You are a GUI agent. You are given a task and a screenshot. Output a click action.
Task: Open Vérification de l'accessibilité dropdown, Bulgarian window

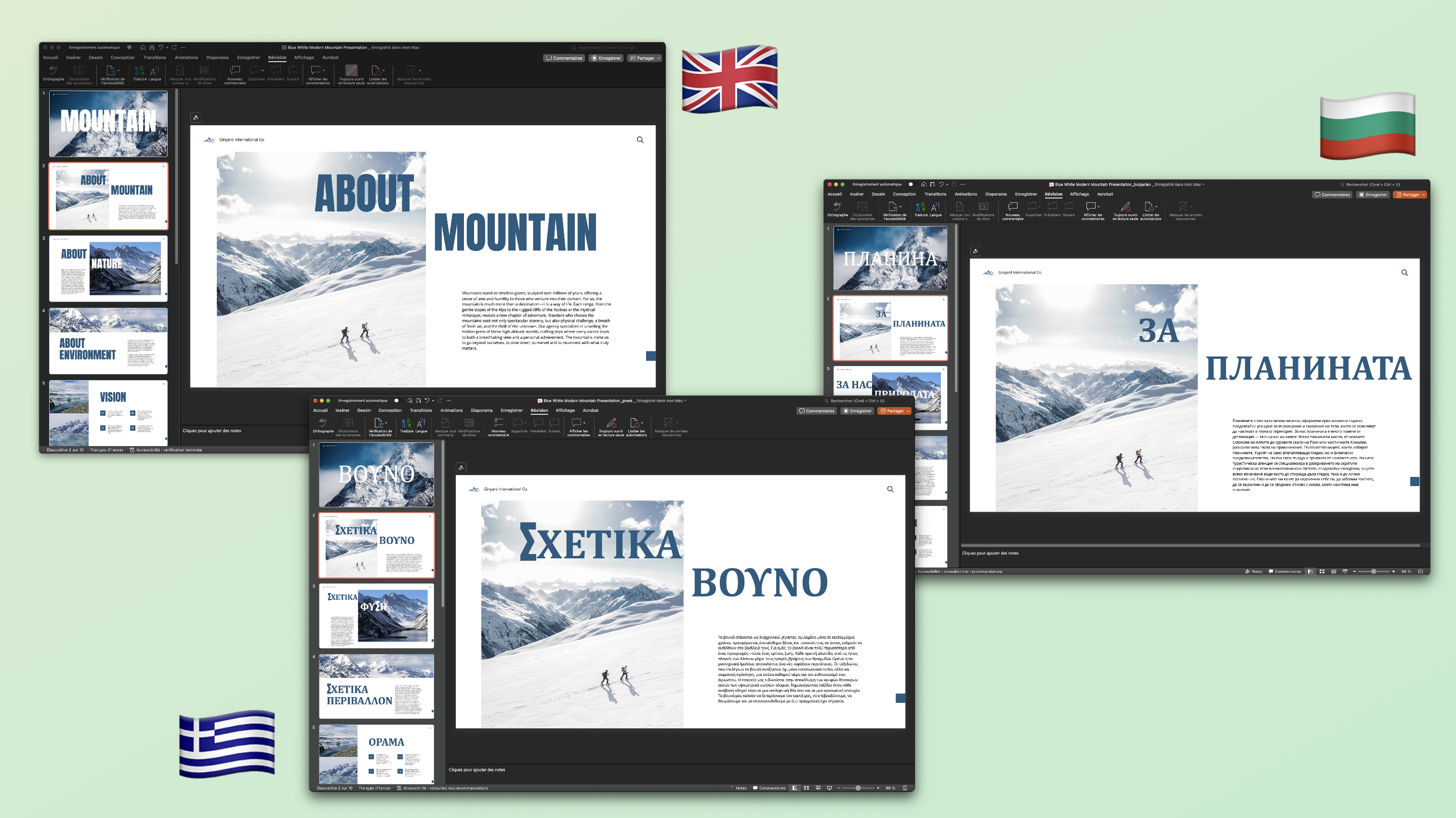900,207
